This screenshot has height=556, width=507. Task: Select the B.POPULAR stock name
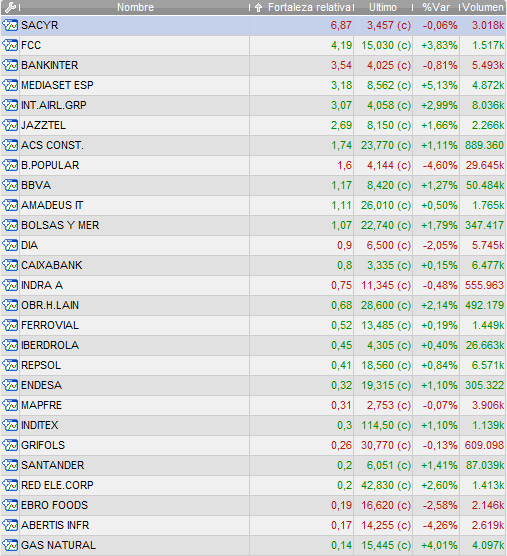(50, 166)
